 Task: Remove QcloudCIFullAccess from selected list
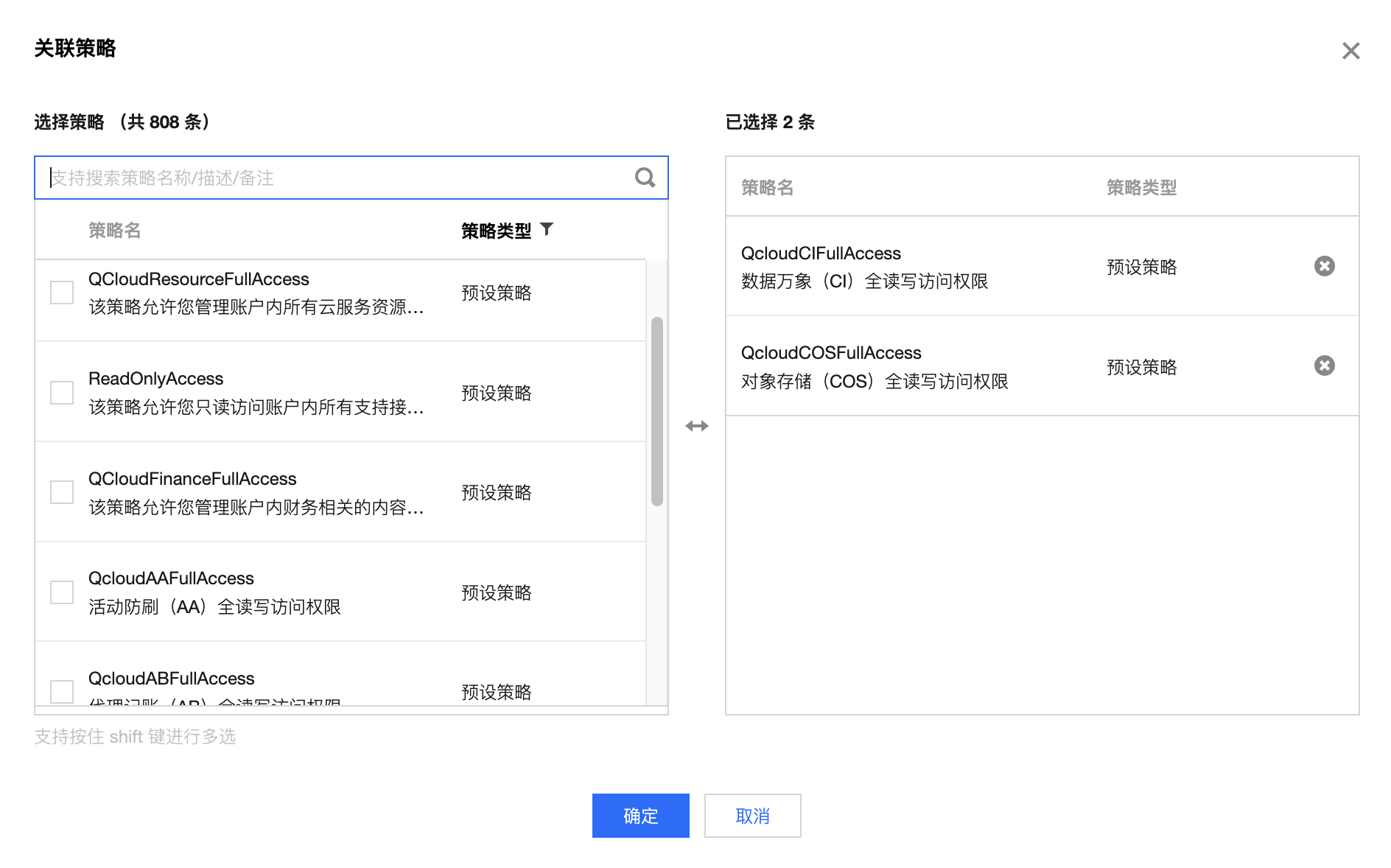(1324, 266)
